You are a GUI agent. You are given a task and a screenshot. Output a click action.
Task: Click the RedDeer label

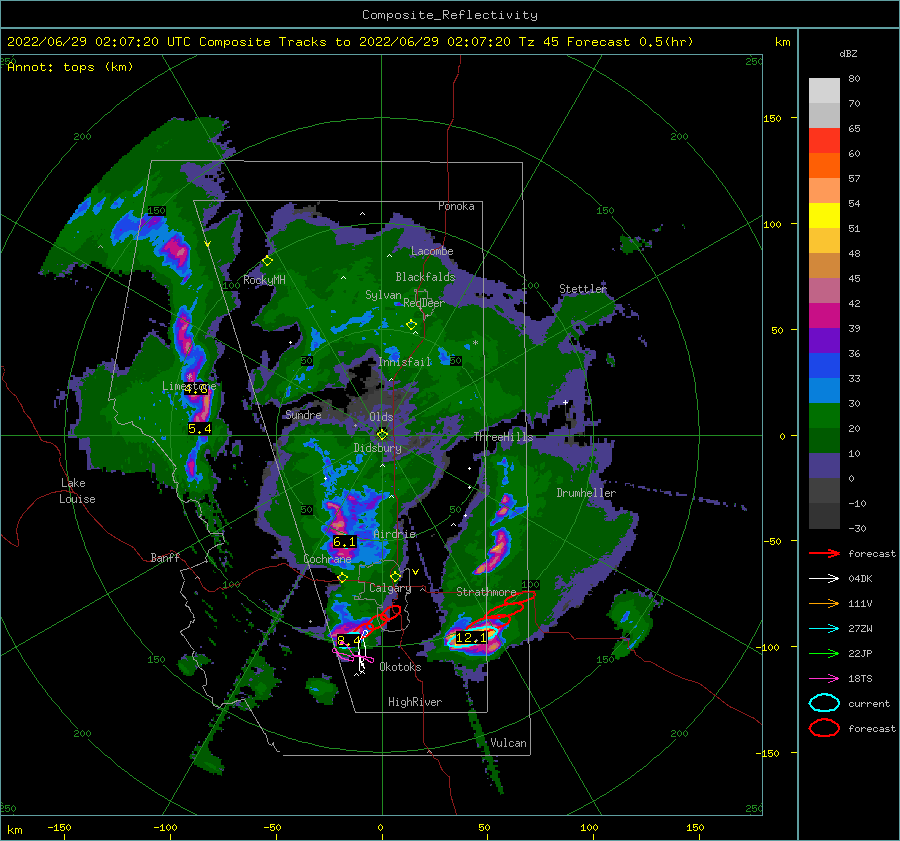pyautogui.click(x=424, y=303)
